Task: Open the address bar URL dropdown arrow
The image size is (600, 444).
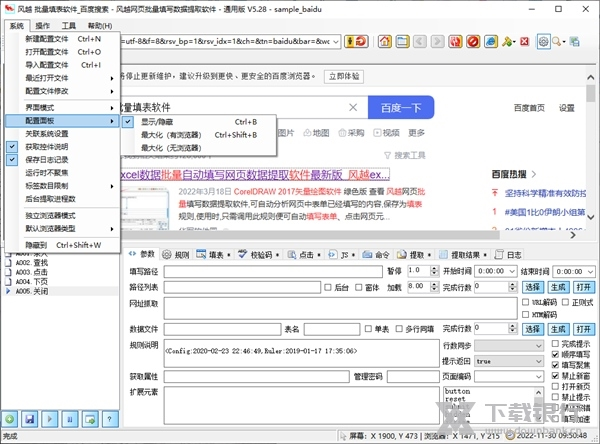Action: tap(336, 41)
